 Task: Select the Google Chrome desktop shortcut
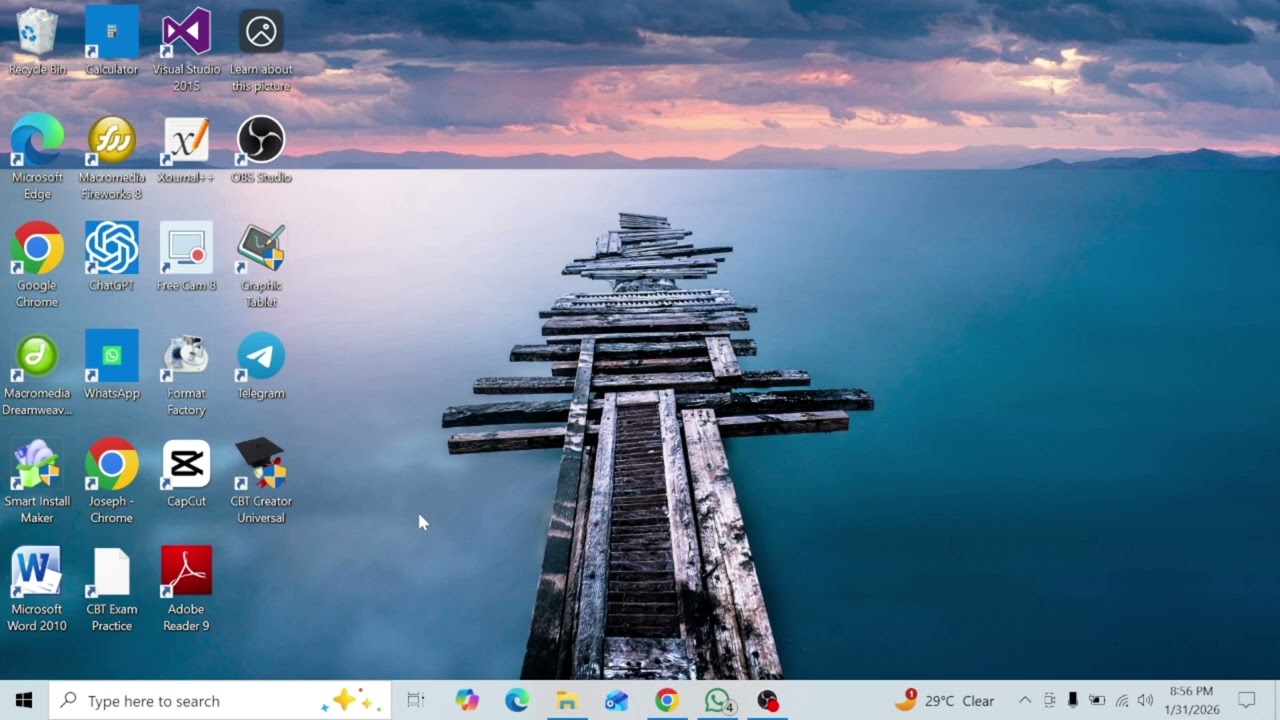[x=37, y=266]
